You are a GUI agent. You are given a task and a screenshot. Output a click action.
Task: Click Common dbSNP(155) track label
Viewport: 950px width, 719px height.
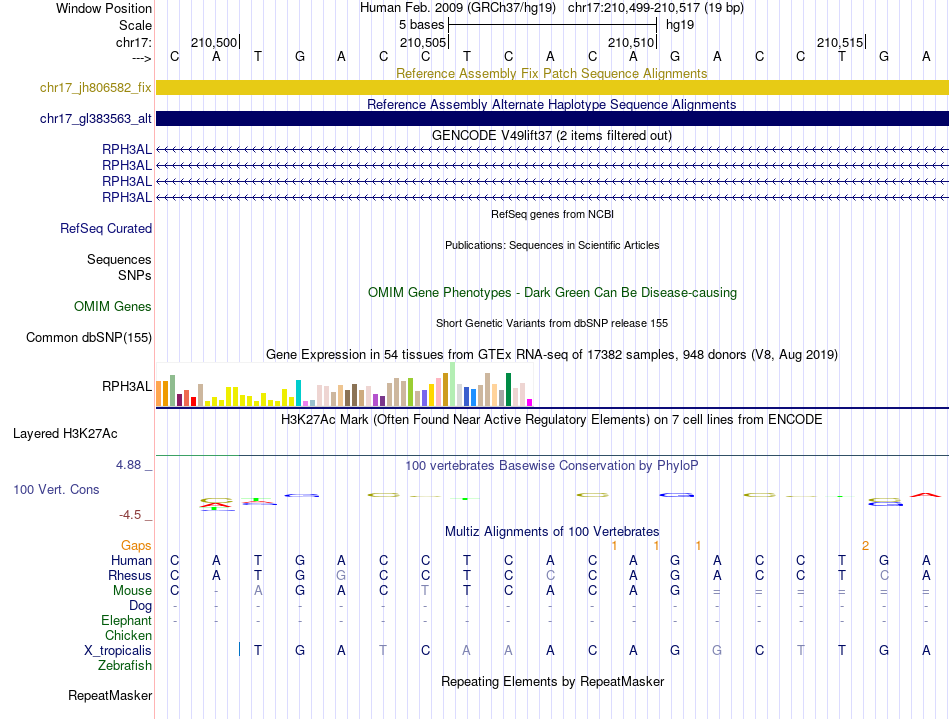pos(88,337)
